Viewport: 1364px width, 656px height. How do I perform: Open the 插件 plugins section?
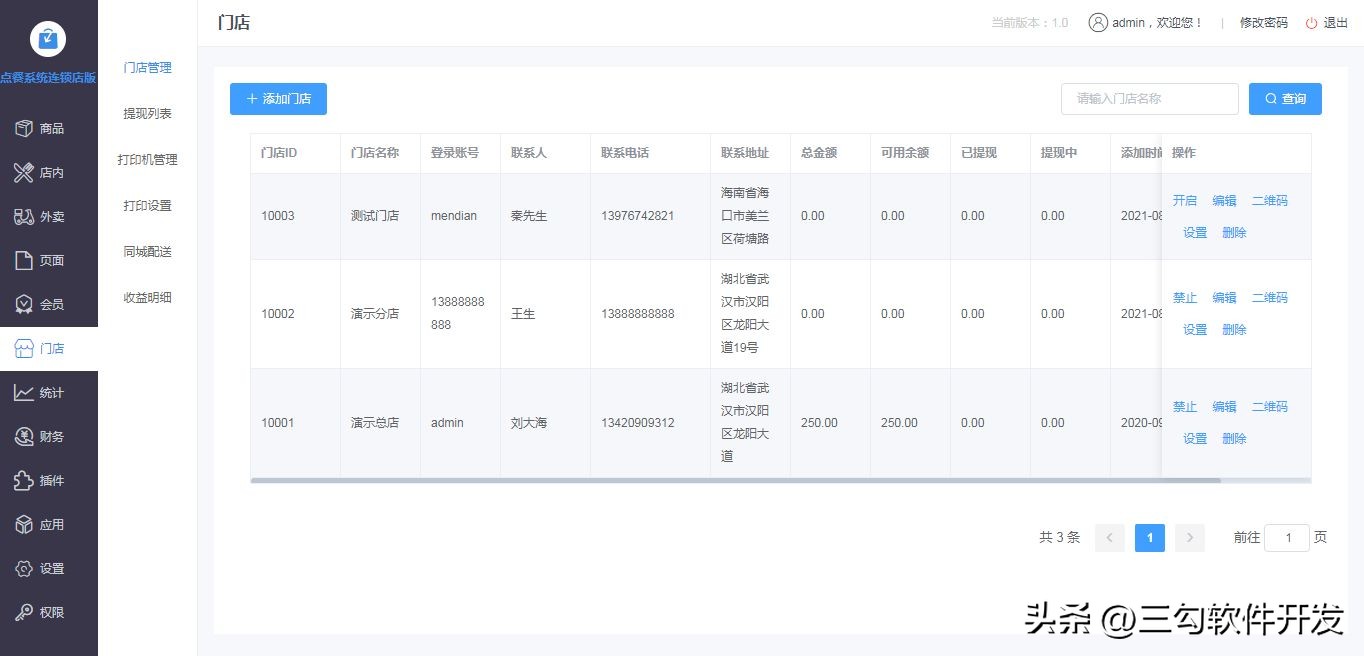pos(49,480)
